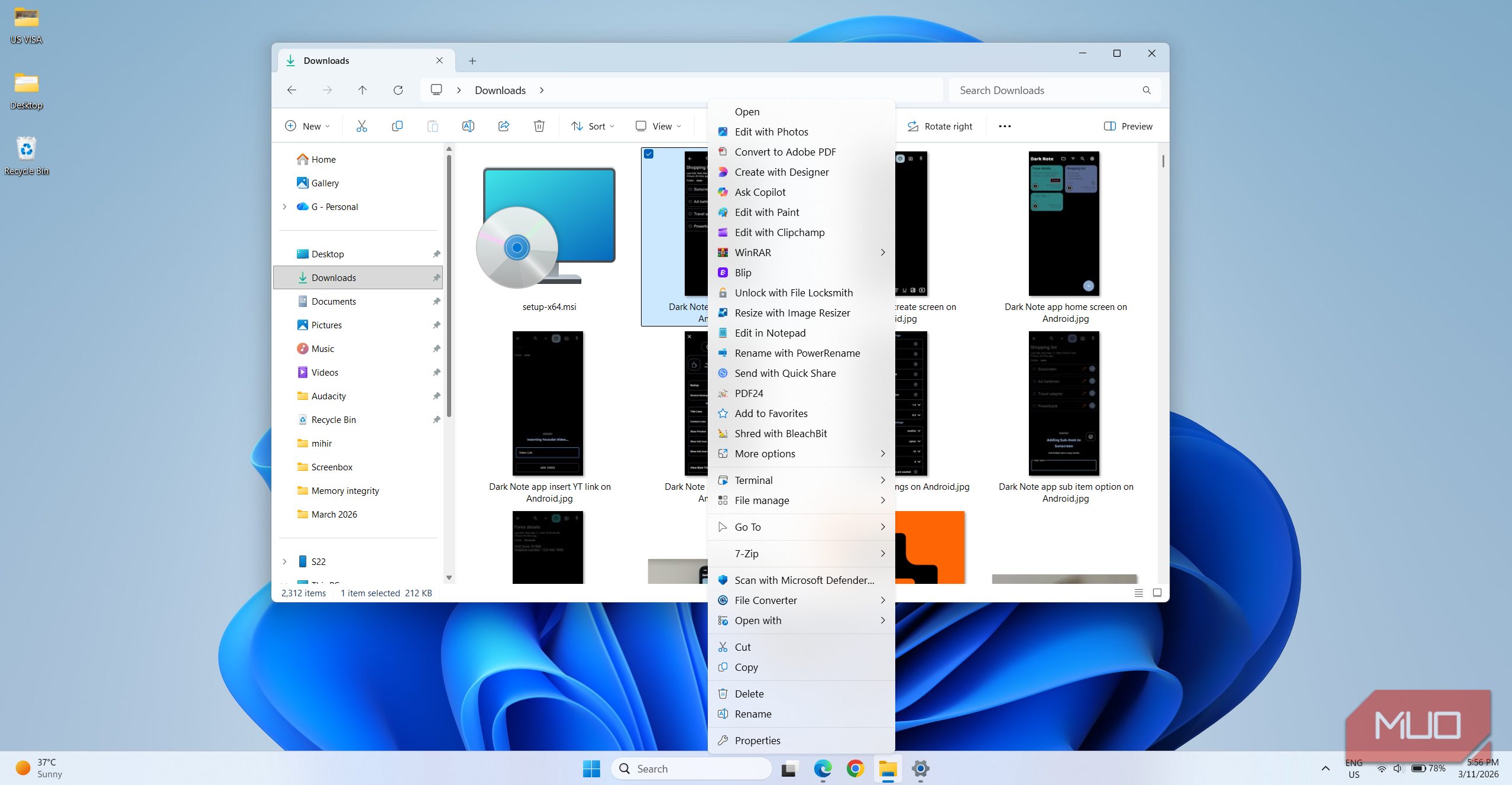Open the Recycle Bin desktop icon
Image resolution: width=1512 pixels, height=785 pixels.
[26, 156]
